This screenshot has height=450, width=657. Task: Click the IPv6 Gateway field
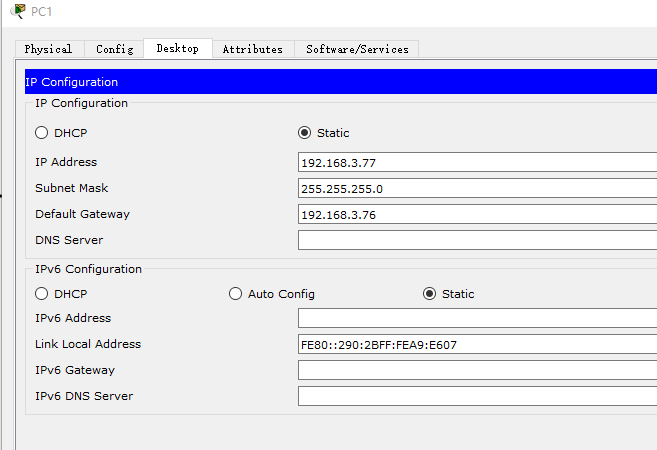coord(476,370)
